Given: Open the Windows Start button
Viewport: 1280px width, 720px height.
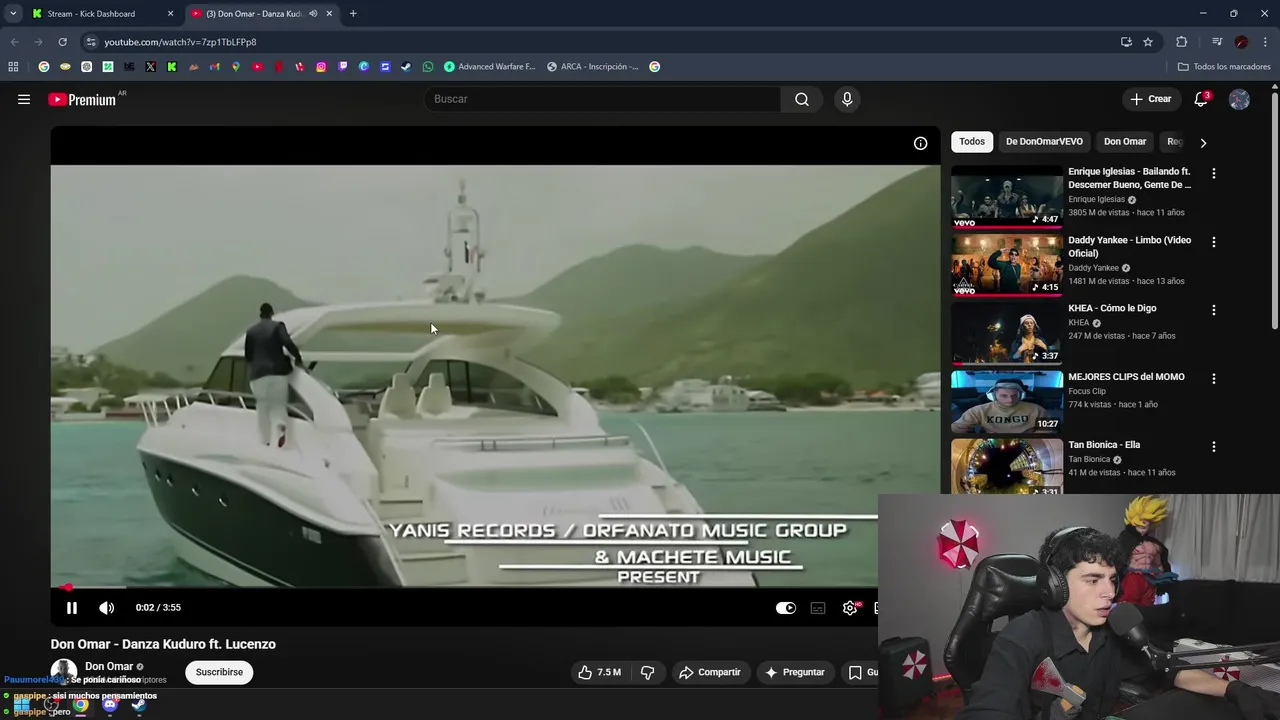Looking at the screenshot, I should tap(21, 704).
